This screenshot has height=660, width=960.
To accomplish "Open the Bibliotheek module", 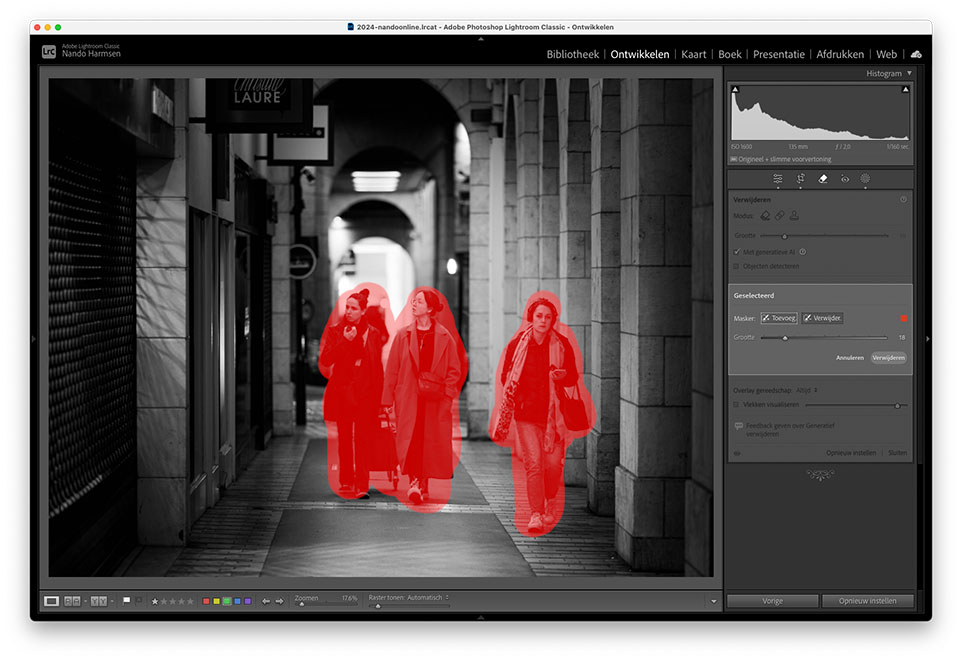I will click(572, 54).
